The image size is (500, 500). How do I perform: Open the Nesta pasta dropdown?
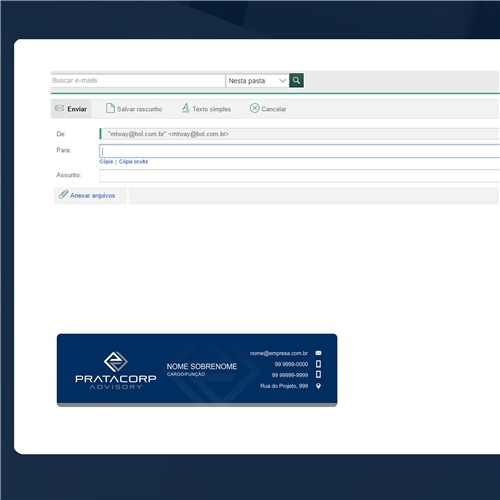click(x=257, y=81)
